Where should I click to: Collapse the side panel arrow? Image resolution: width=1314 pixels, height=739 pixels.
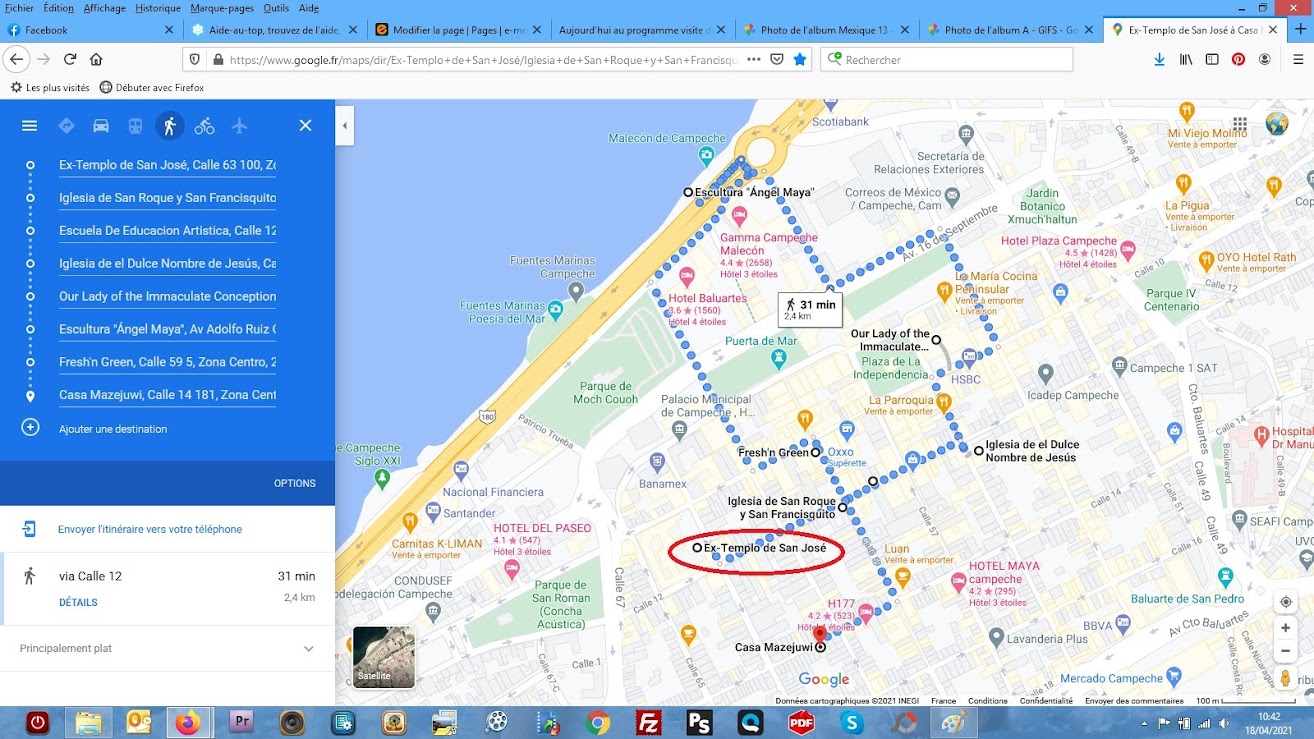point(344,126)
